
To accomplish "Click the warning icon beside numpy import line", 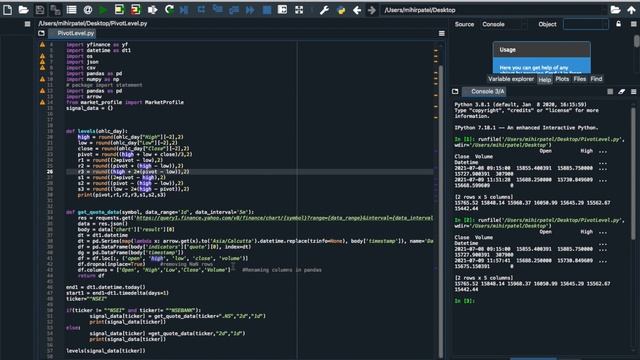I will pos(42,79).
